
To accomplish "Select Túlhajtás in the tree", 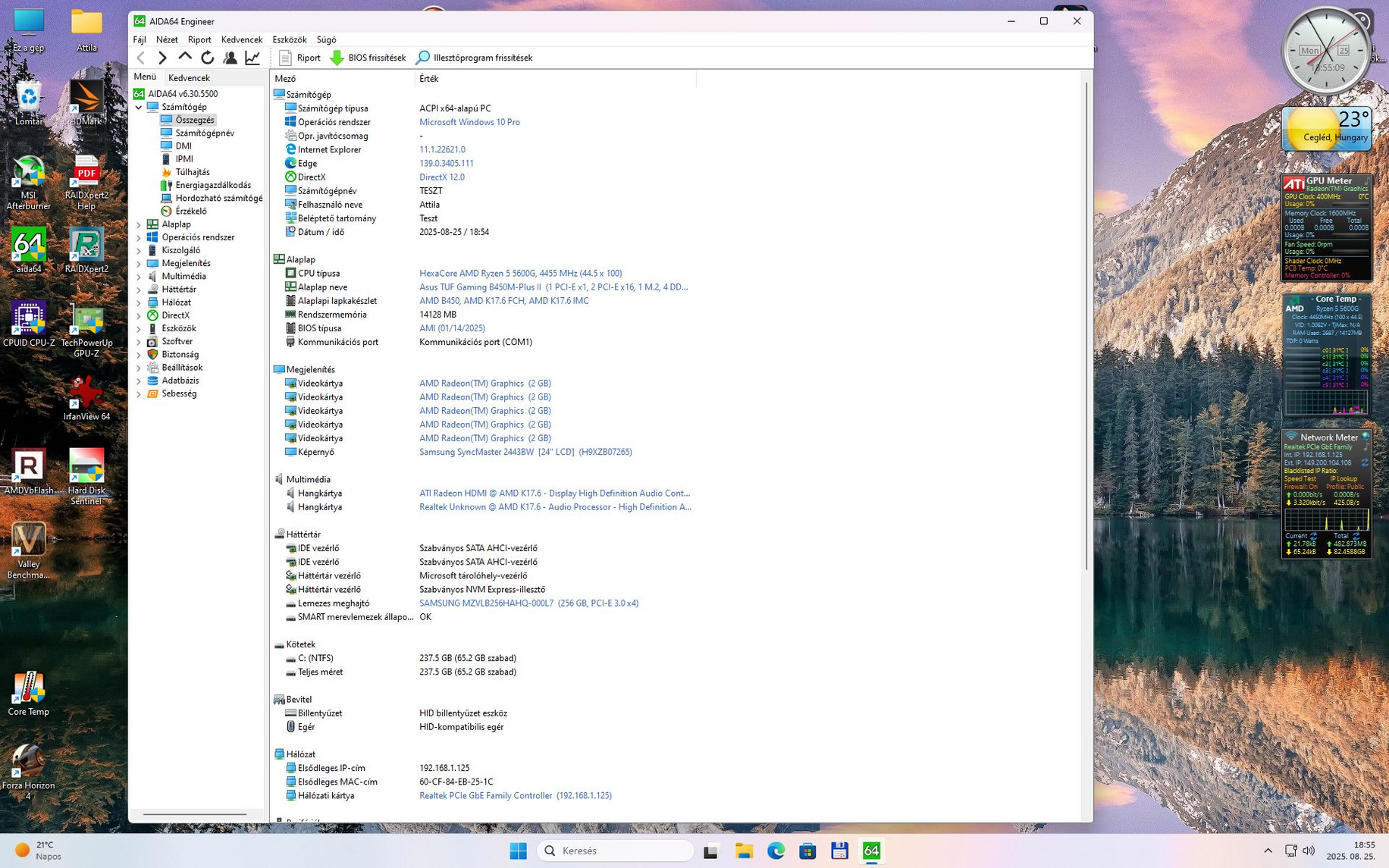I will 193,172.
